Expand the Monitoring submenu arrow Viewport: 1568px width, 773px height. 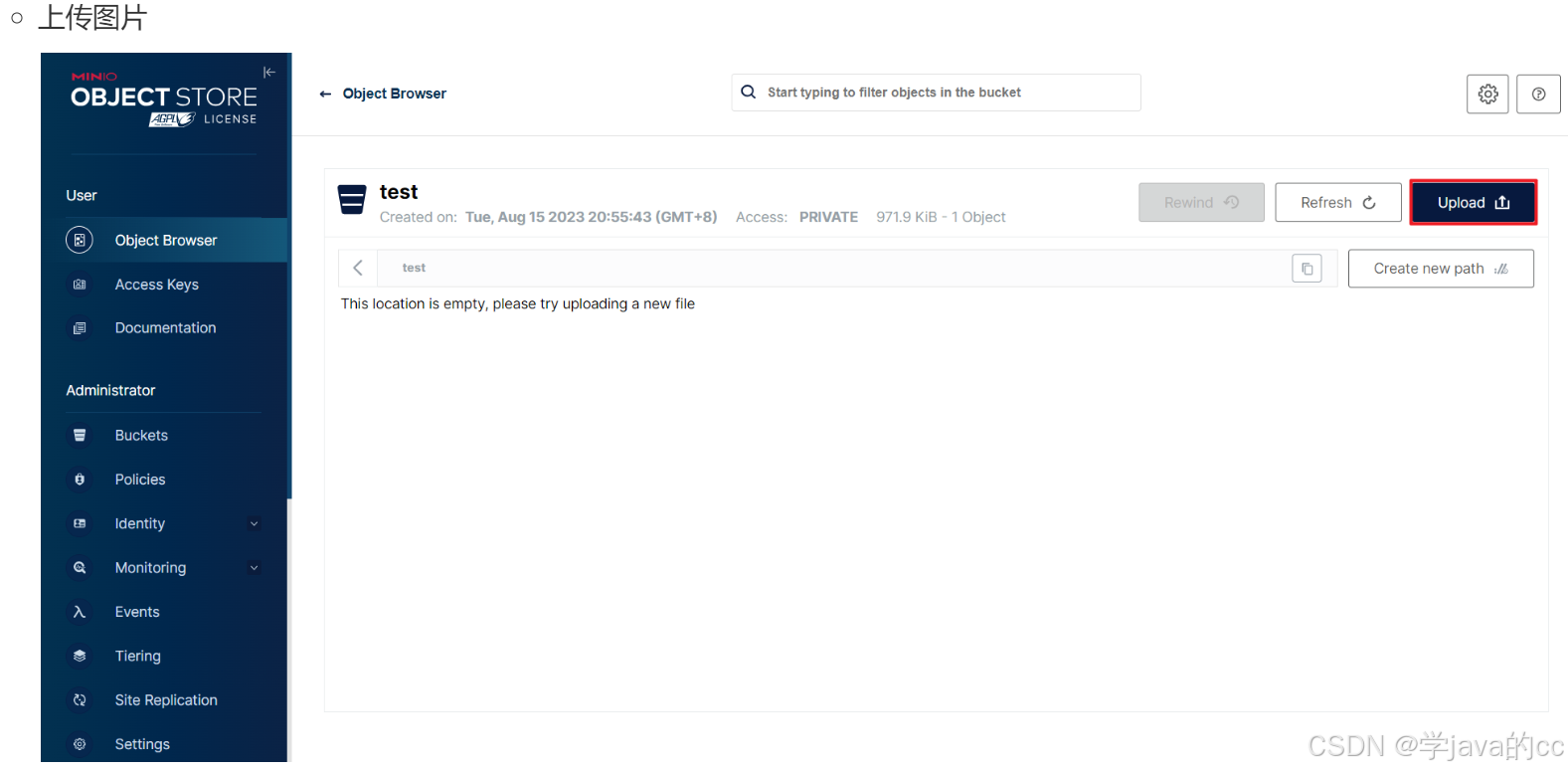254,568
